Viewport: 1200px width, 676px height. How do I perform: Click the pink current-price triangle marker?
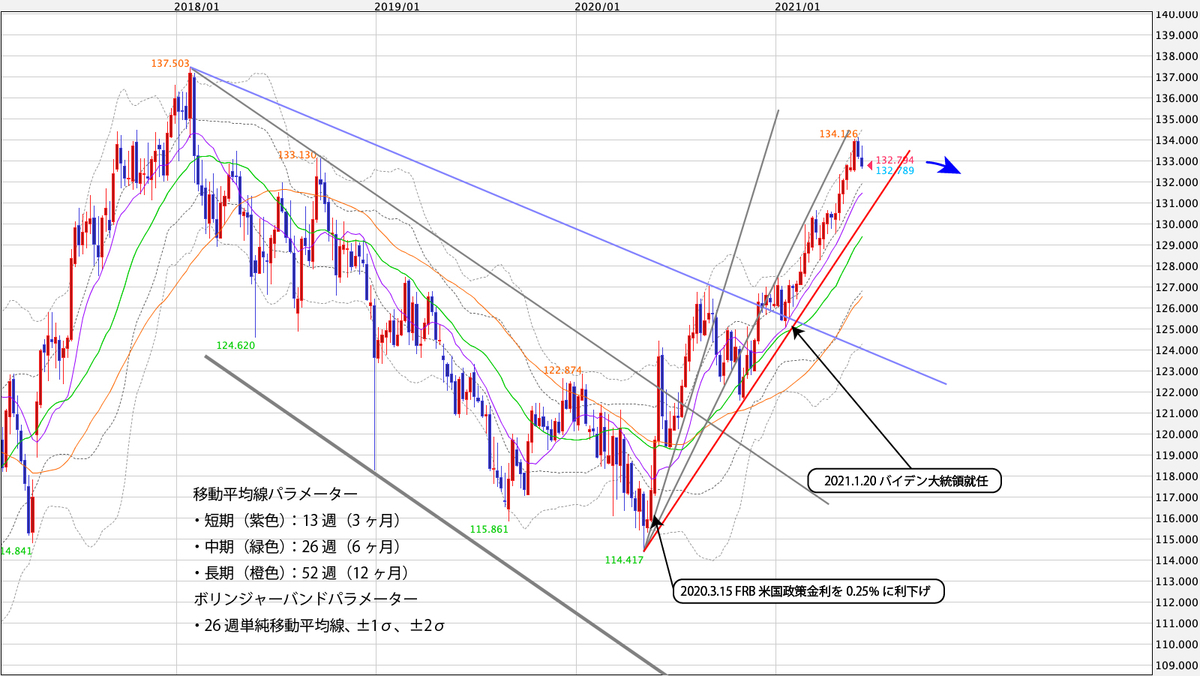[x=869, y=165]
